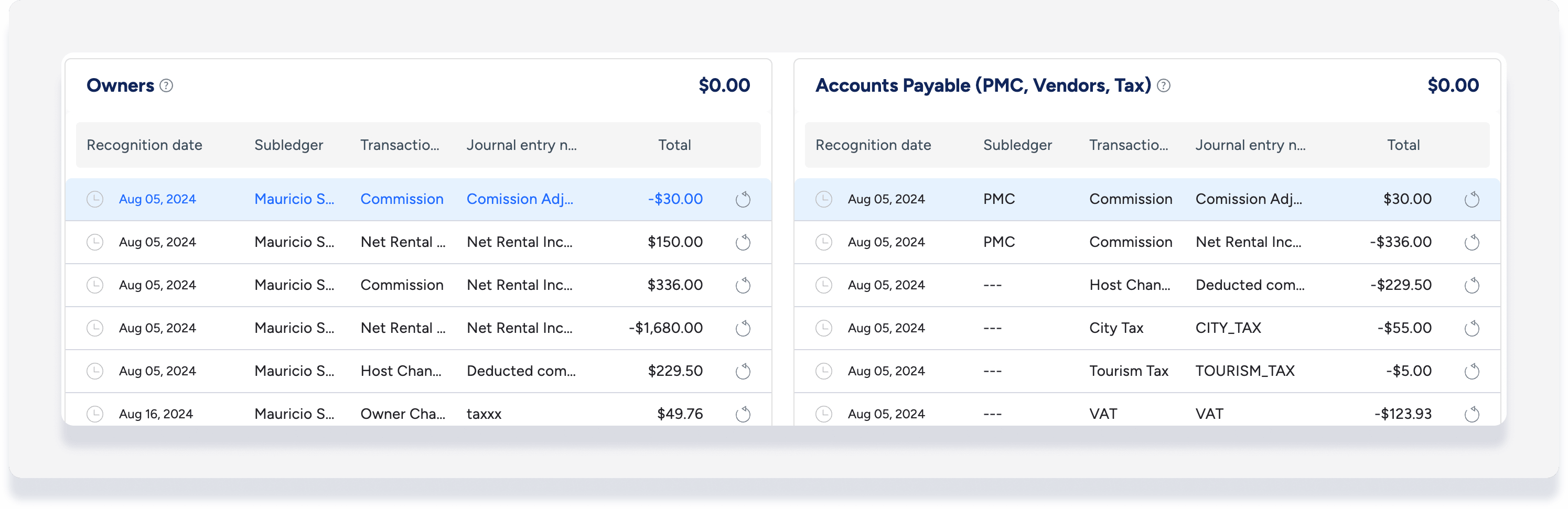Click Journal entry header in Owners table

tap(521, 145)
